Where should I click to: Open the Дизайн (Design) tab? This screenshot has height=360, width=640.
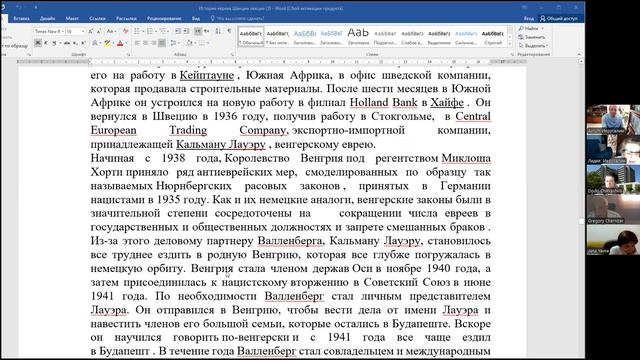pos(47,18)
